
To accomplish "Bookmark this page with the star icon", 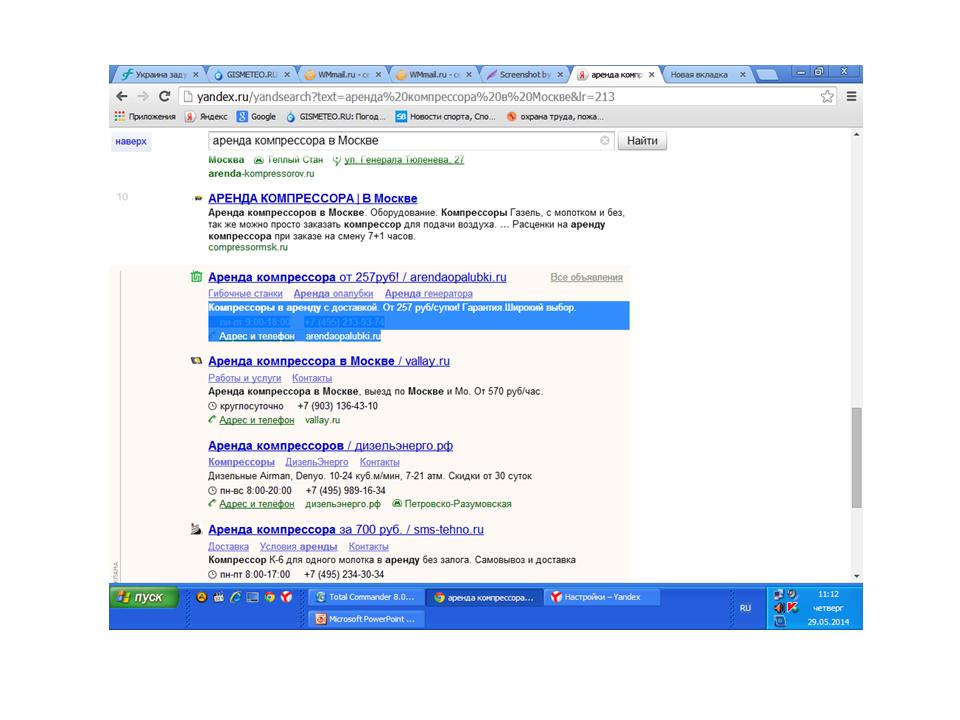I will (x=827, y=96).
